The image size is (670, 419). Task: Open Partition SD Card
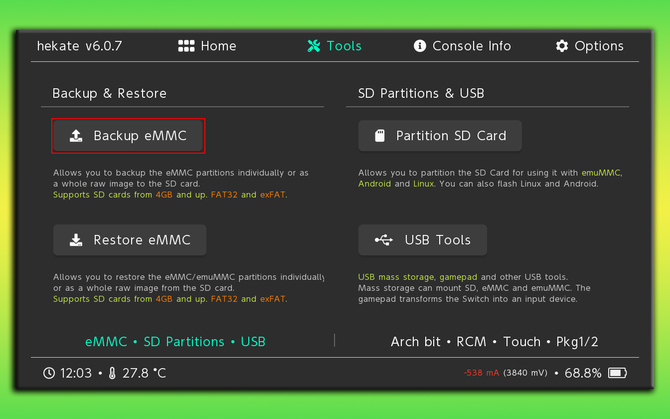click(440, 136)
